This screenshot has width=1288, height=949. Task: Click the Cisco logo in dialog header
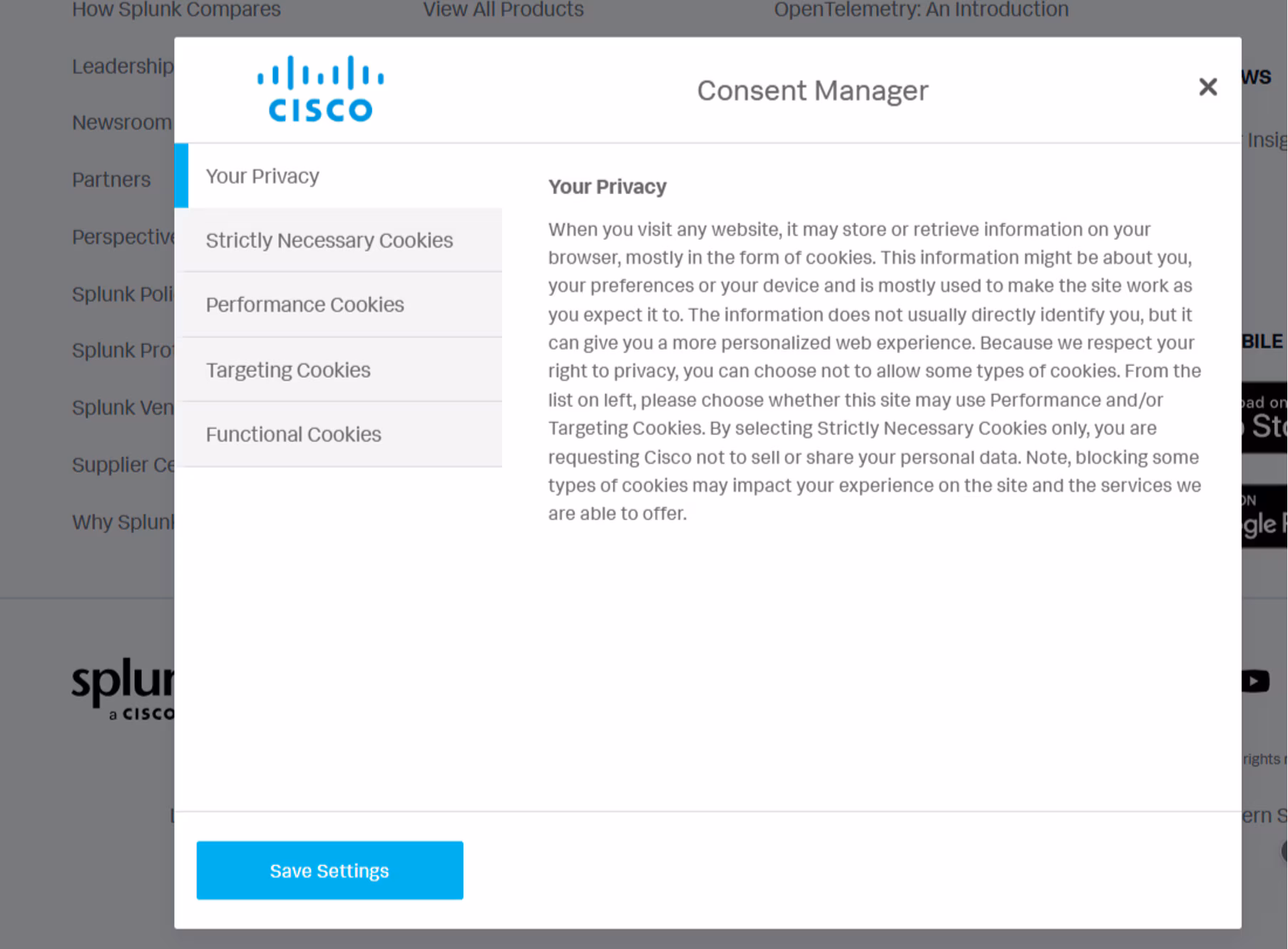point(320,90)
